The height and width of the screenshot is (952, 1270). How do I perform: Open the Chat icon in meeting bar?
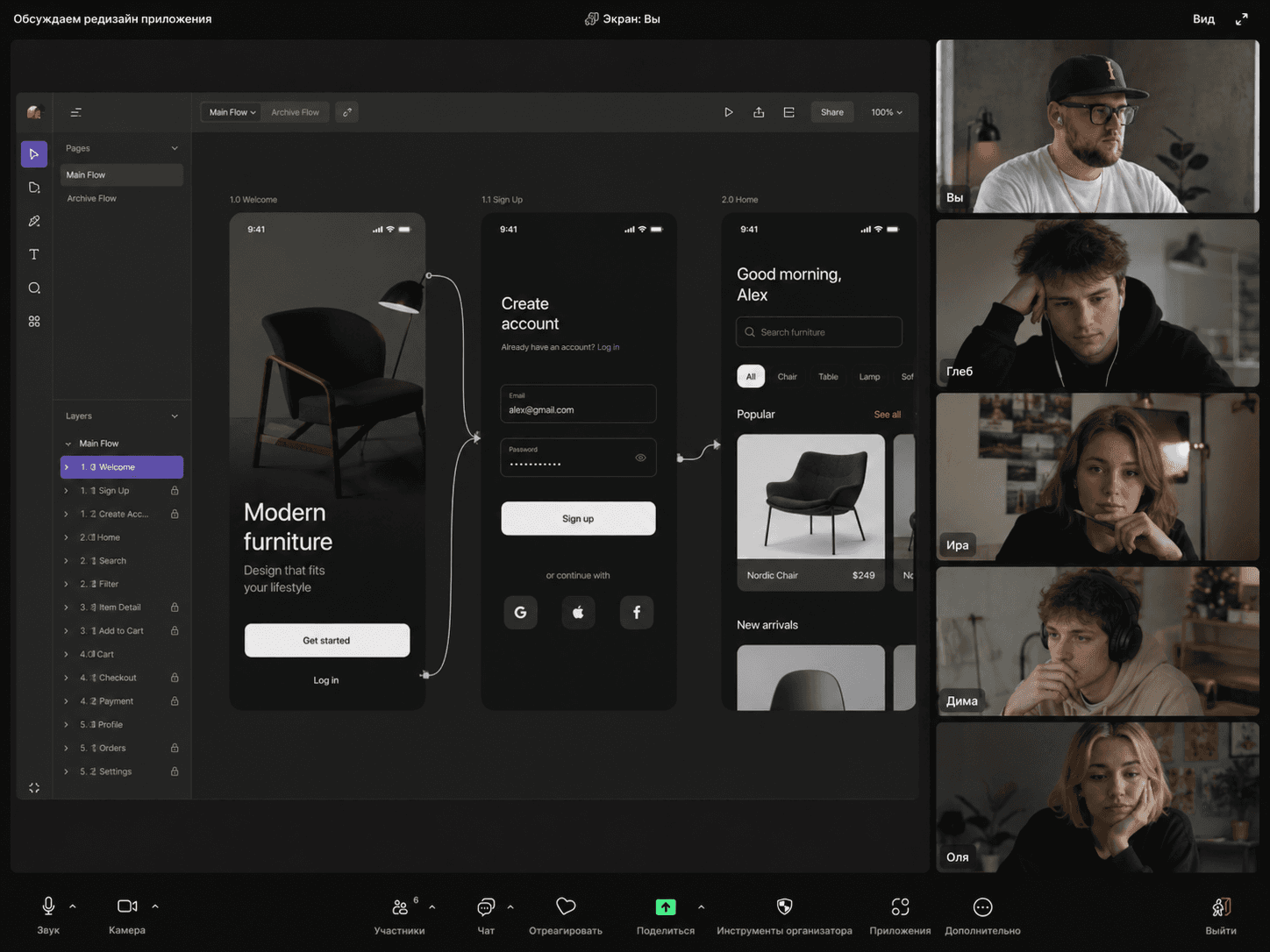(x=486, y=906)
